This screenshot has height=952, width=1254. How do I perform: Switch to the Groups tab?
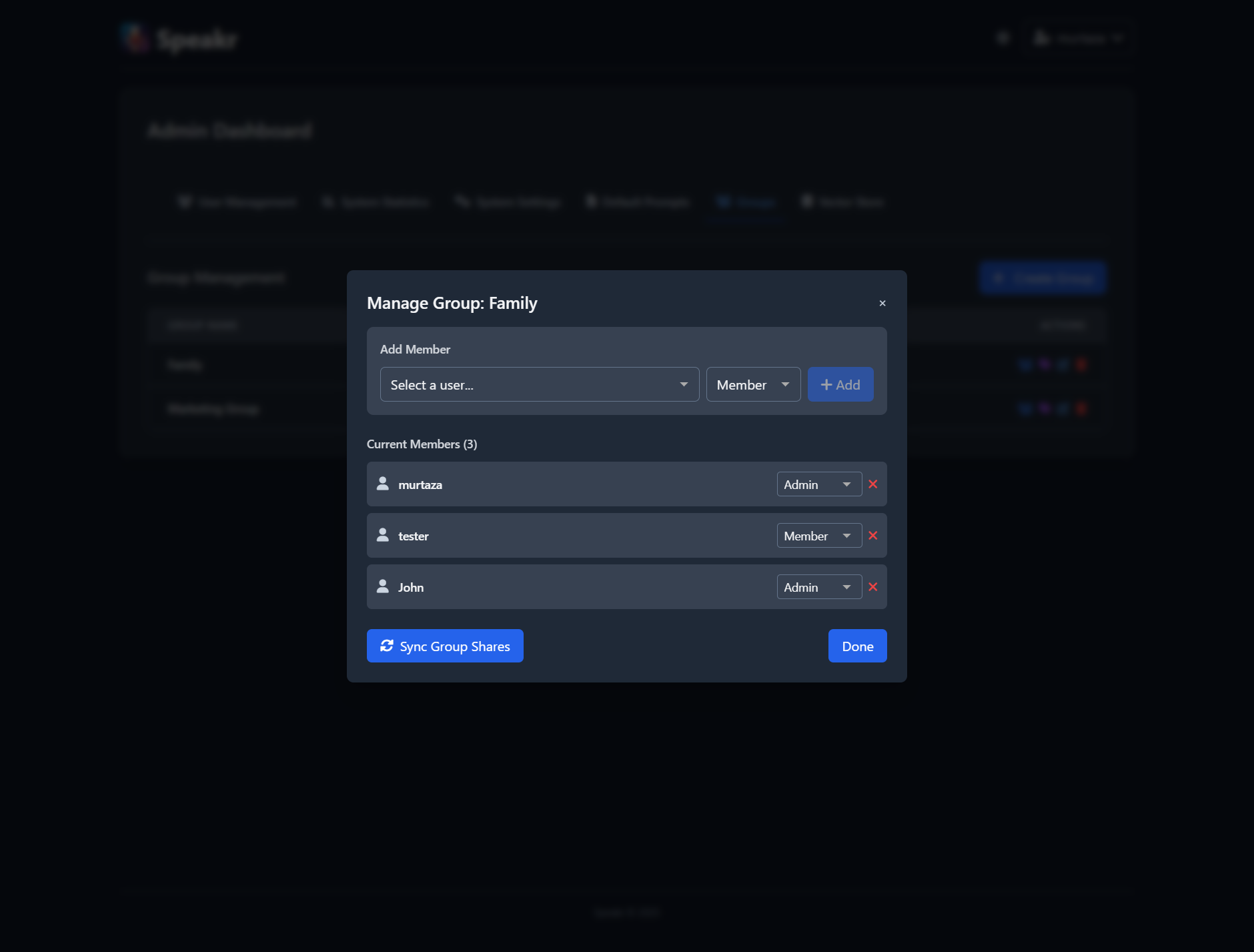[745, 202]
